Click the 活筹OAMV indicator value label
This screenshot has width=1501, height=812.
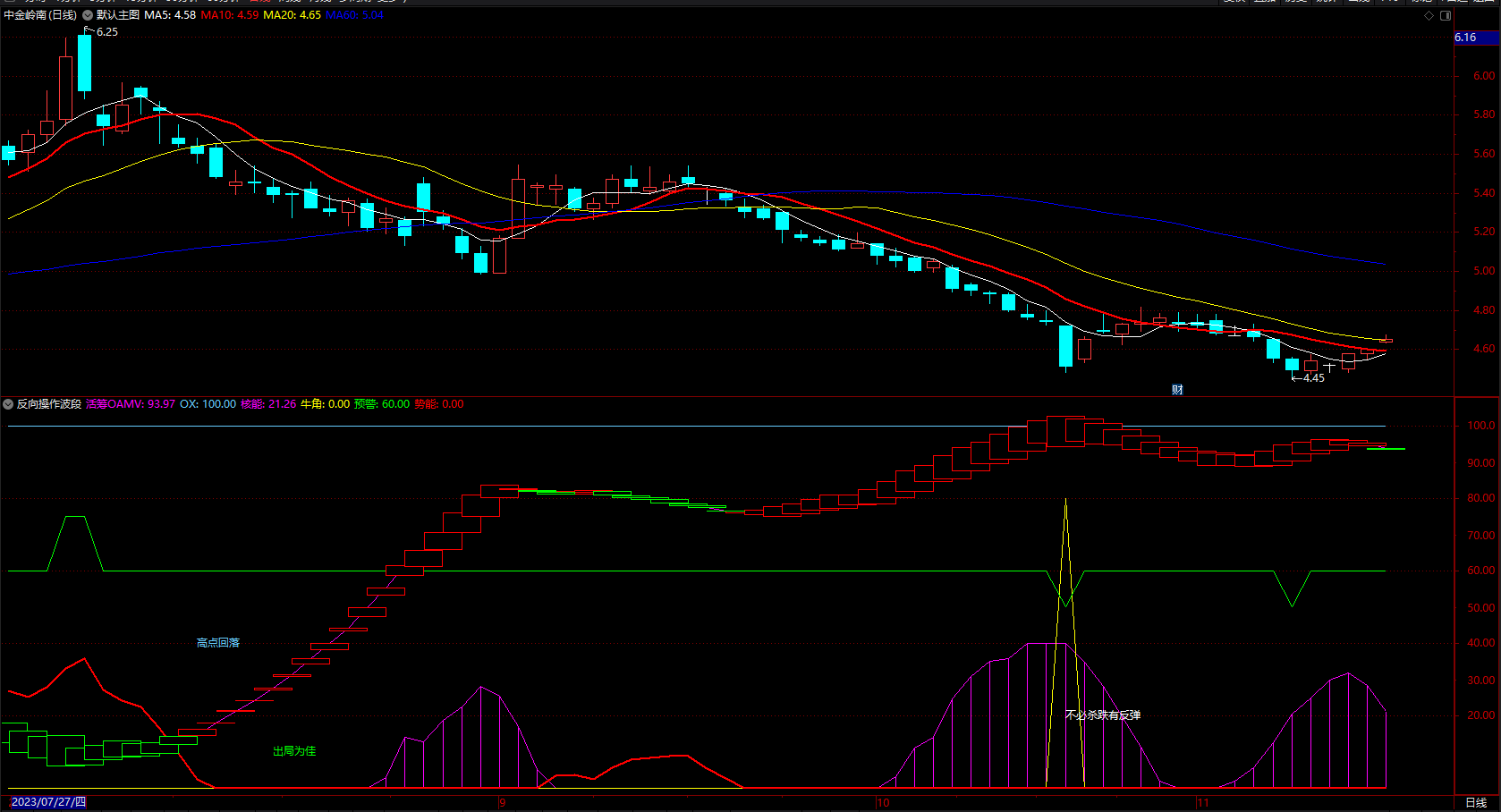tap(131, 404)
